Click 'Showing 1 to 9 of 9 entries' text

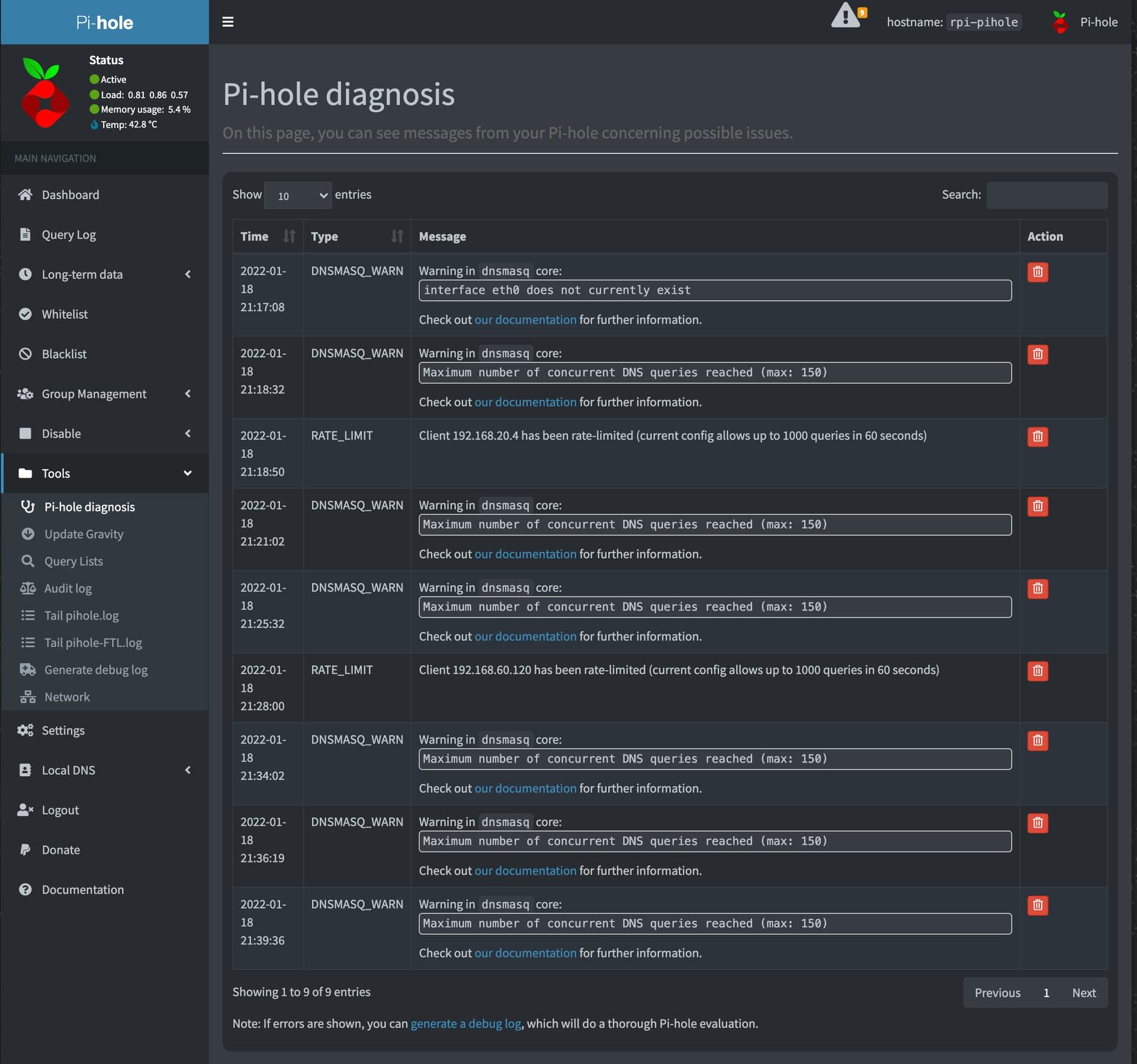click(x=301, y=992)
